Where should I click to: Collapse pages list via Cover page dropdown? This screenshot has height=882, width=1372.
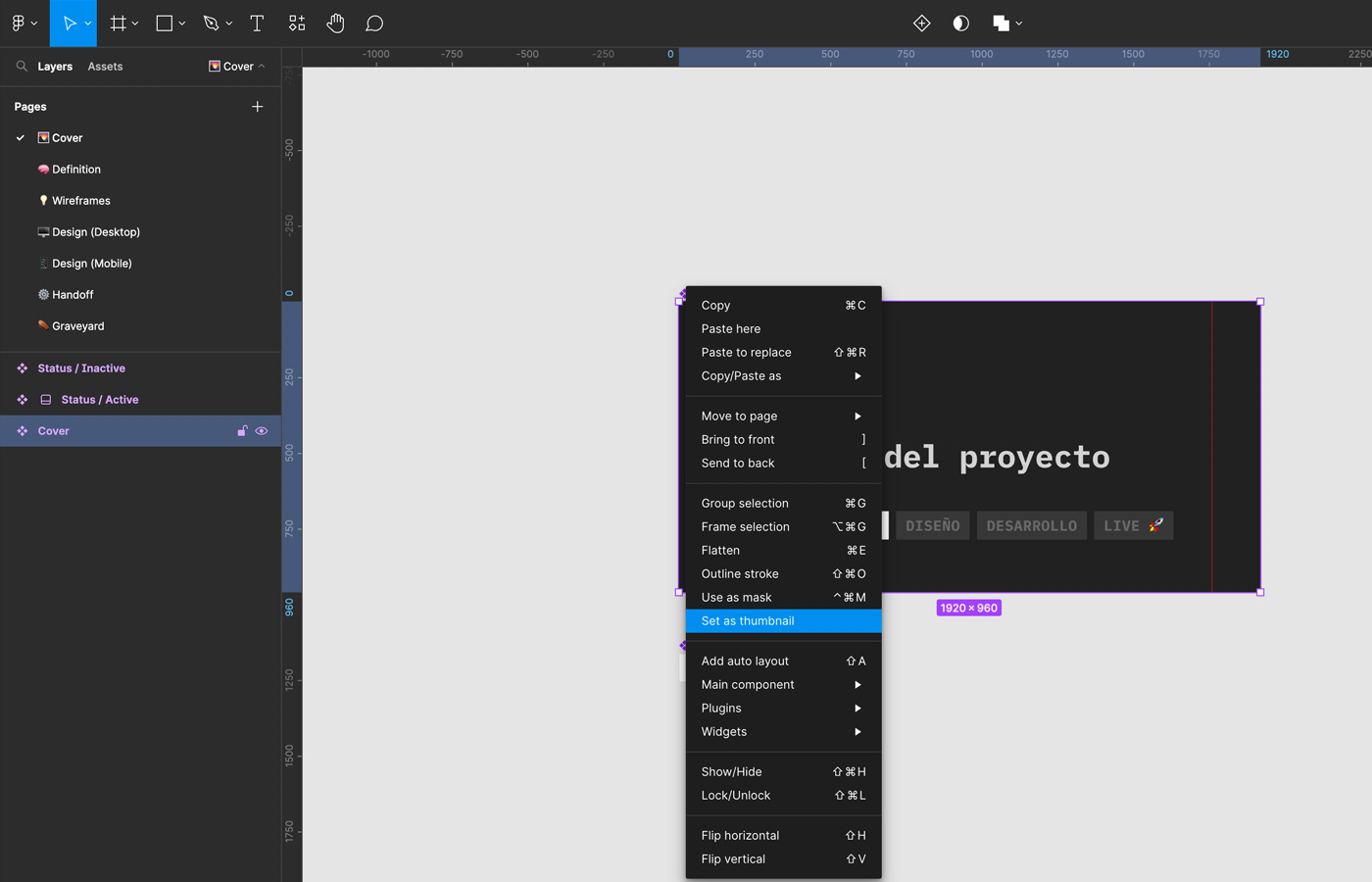(237, 66)
